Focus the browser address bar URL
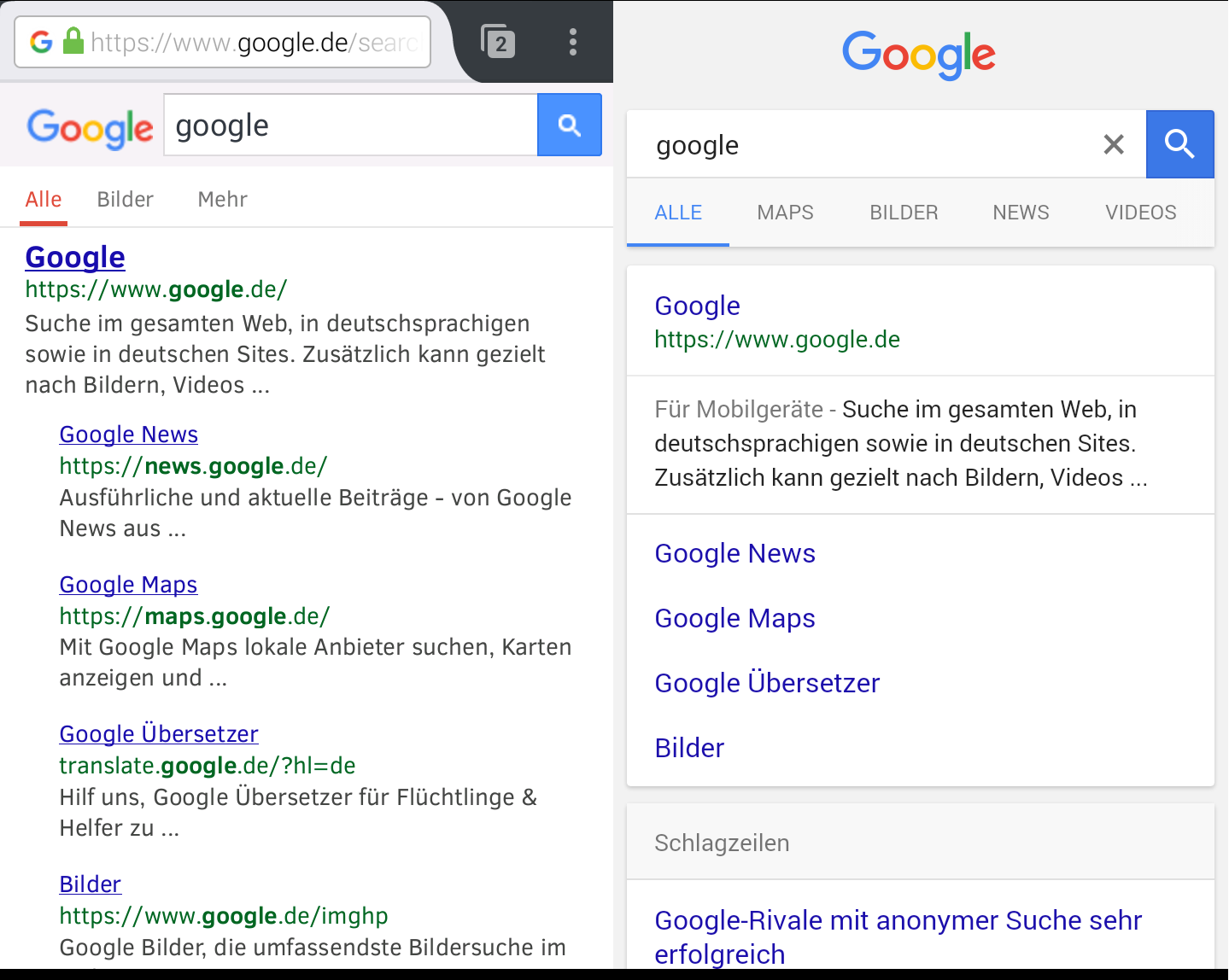The width and height of the screenshot is (1229, 980). [x=255, y=42]
